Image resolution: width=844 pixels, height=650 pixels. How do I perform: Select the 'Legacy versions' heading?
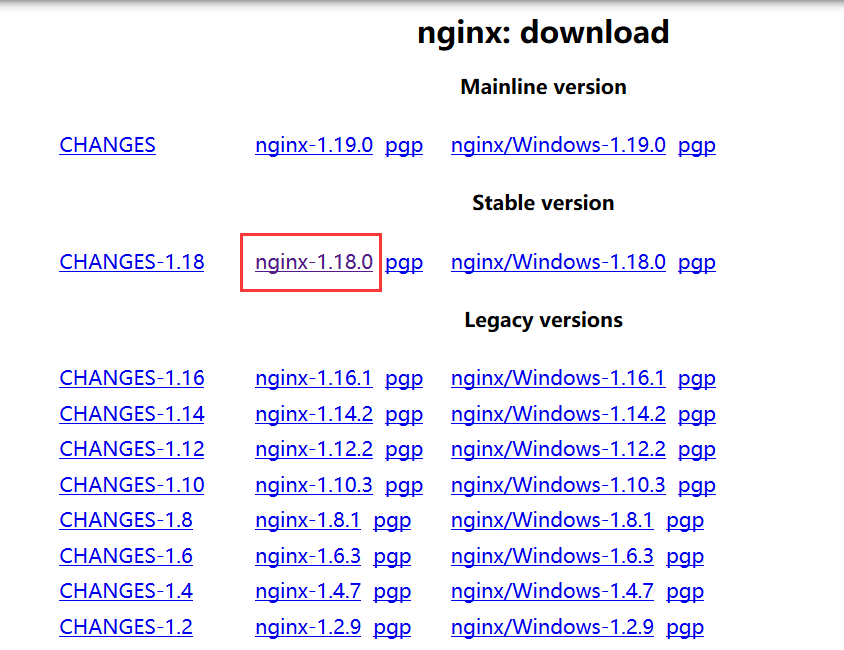coord(543,320)
